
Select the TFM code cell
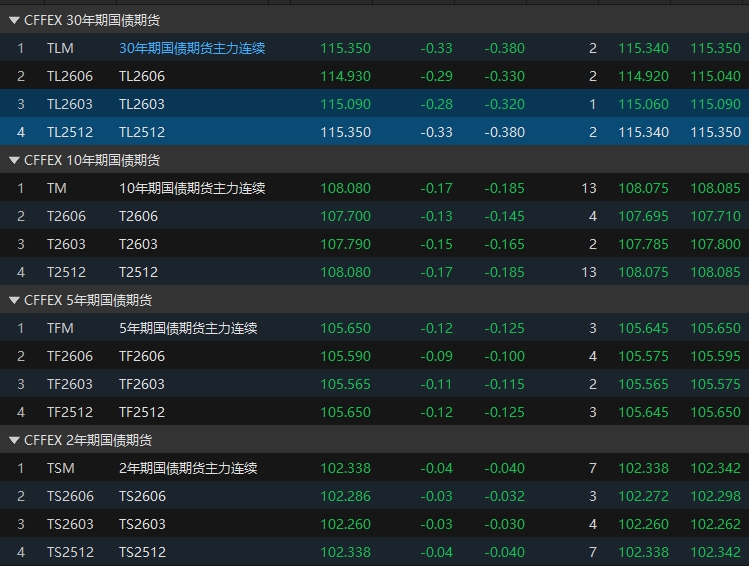pyautogui.click(x=60, y=328)
